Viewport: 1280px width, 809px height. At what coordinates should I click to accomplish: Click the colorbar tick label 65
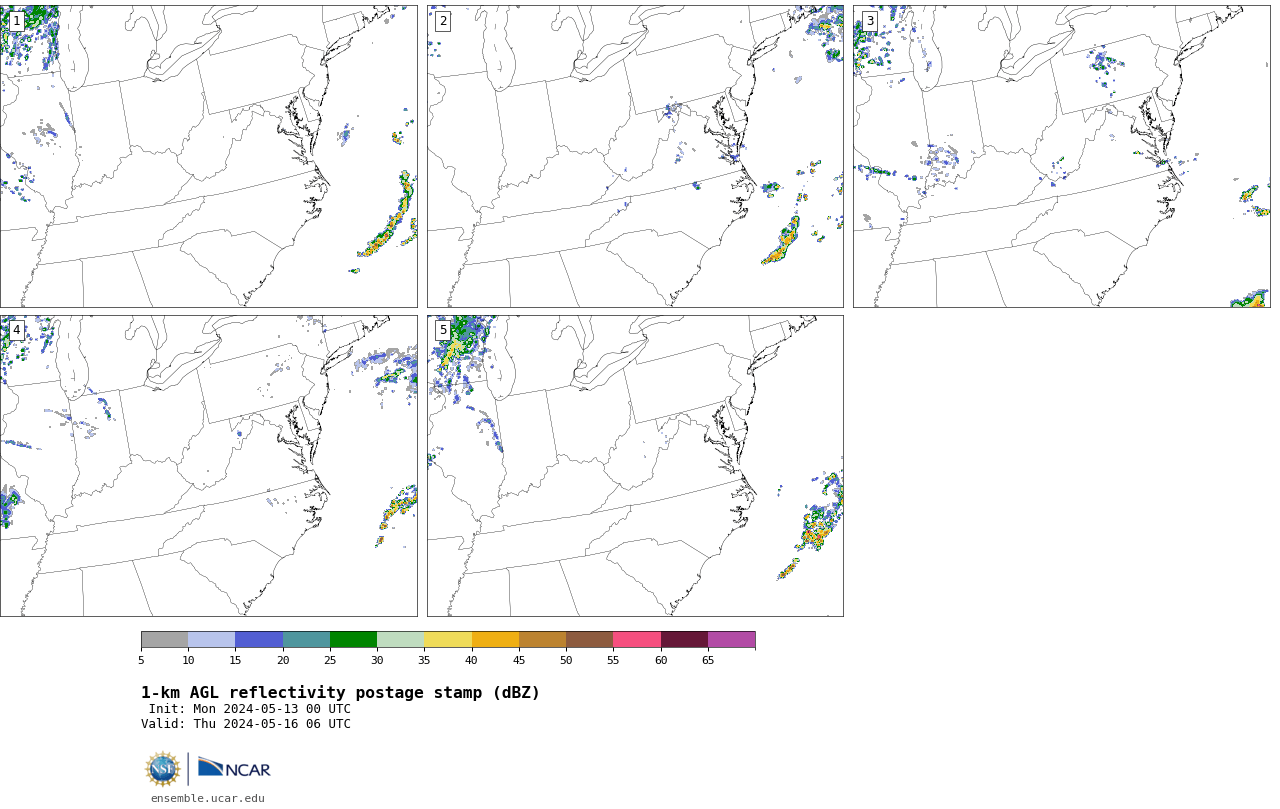point(708,660)
